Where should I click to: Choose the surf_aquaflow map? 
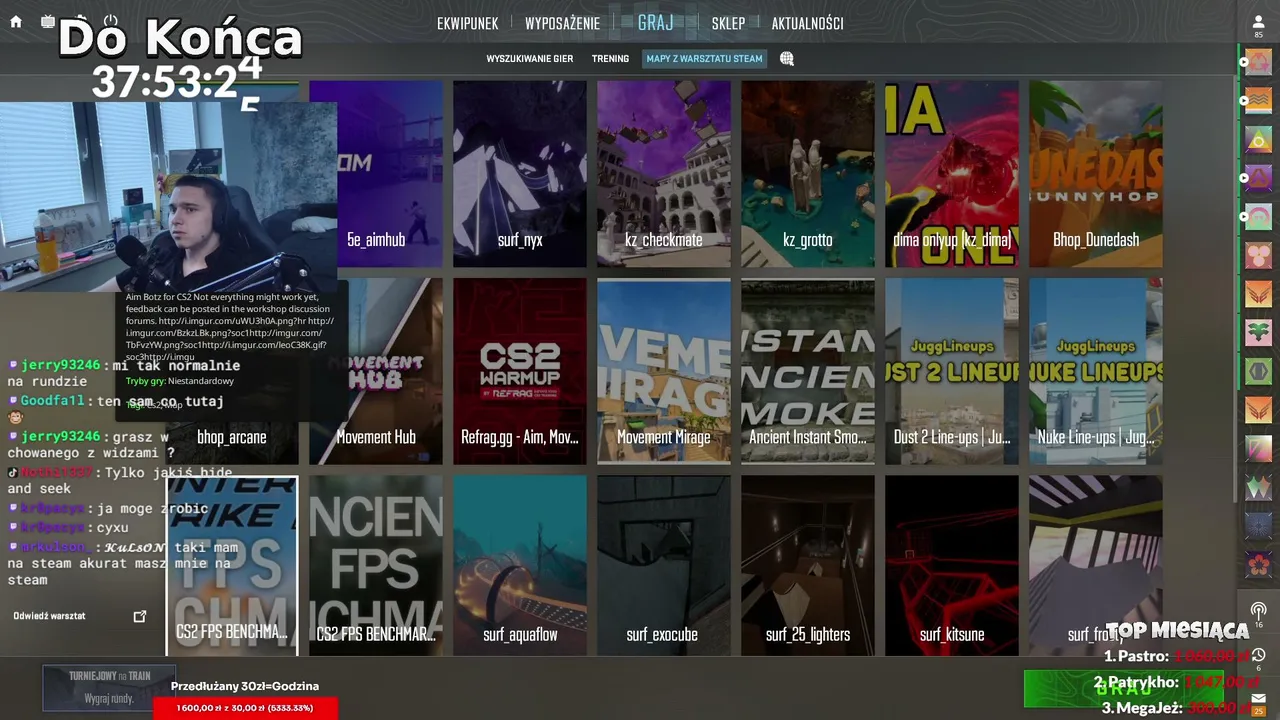[x=520, y=566]
